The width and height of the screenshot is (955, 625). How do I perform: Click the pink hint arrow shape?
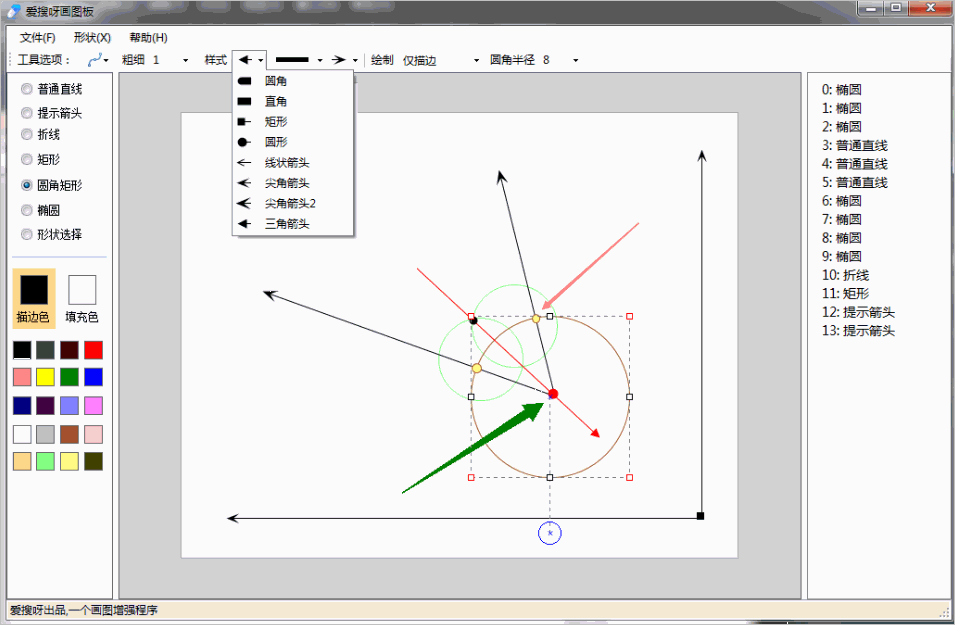click(590, 266)
